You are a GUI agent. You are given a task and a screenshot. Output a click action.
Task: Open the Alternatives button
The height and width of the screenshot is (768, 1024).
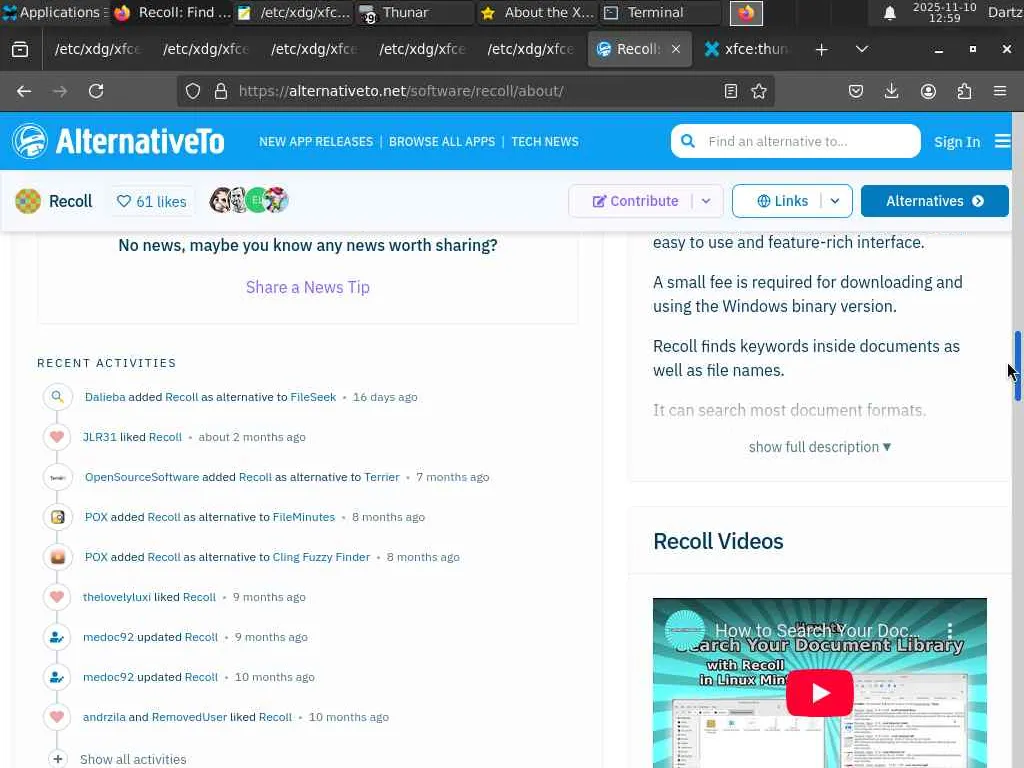pos(935,201)
